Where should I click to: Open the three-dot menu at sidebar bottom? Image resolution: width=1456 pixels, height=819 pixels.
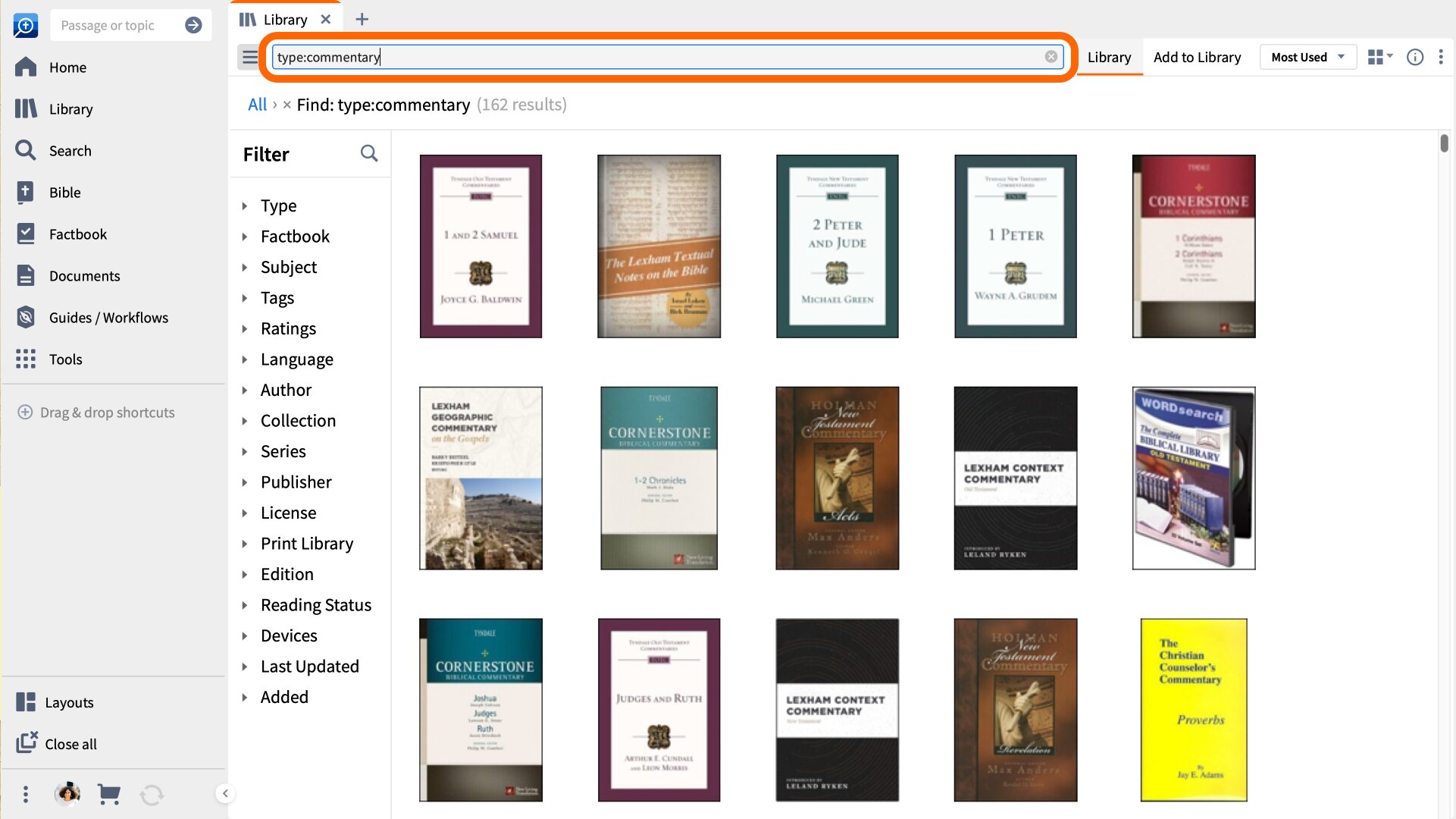click(26, 794)
